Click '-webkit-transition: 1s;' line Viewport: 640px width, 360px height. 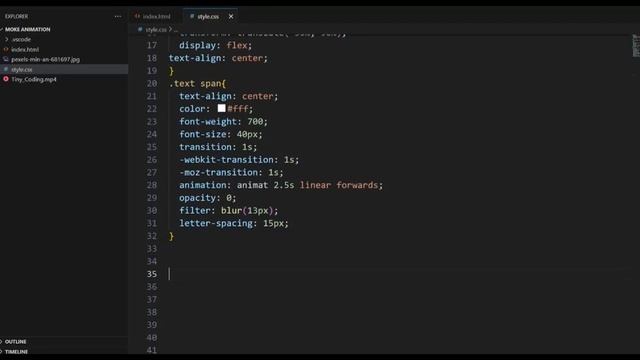click(239, 160)
